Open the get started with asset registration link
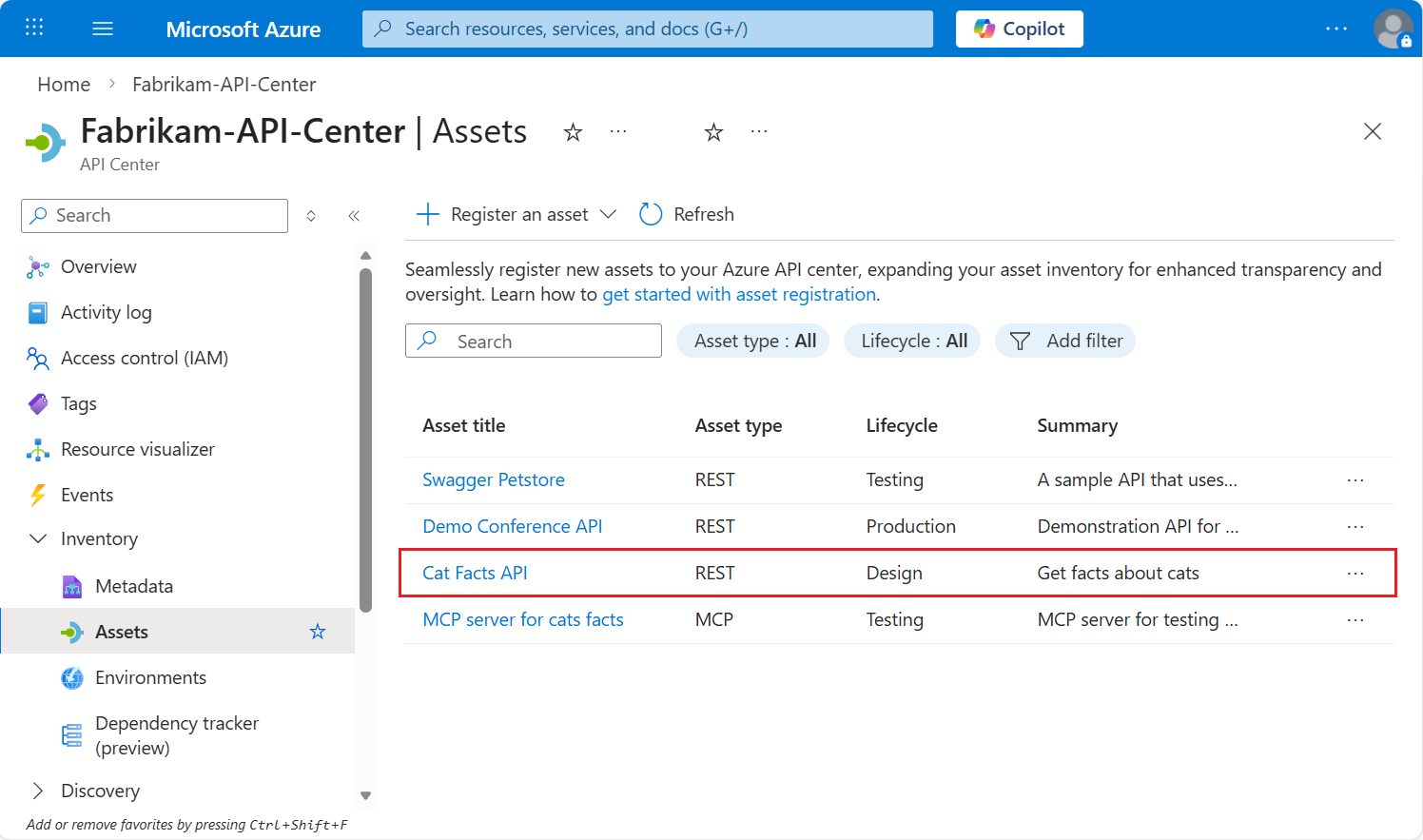 (x=739, y=294)
